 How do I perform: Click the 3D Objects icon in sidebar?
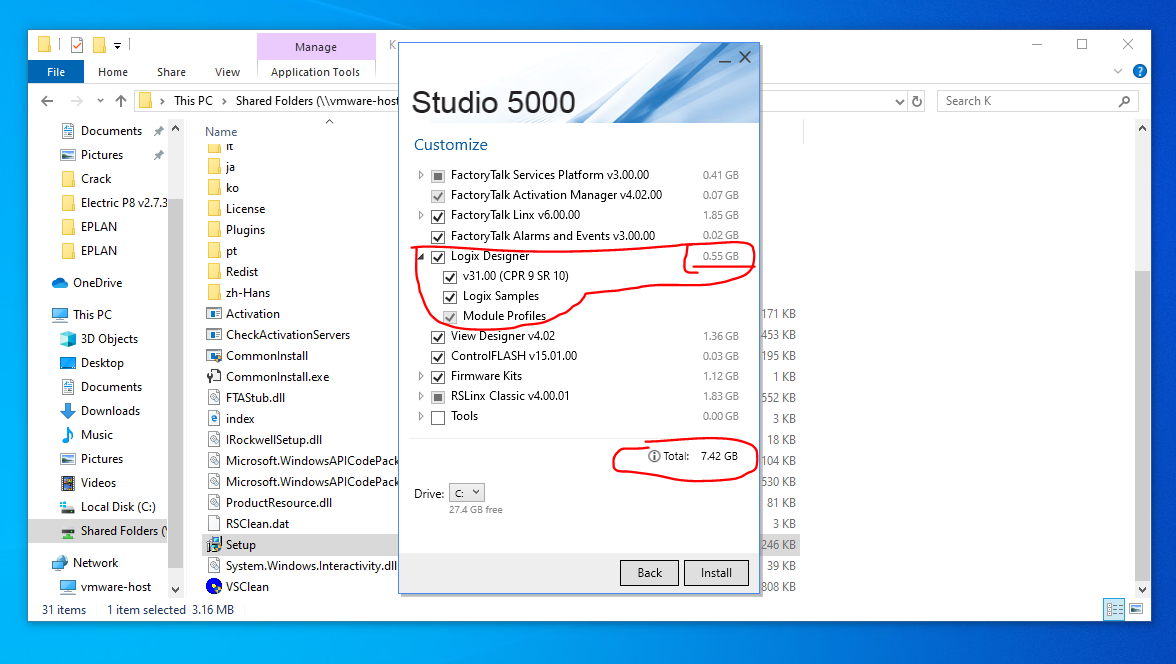pyautogui.click(x=68, y=338)
